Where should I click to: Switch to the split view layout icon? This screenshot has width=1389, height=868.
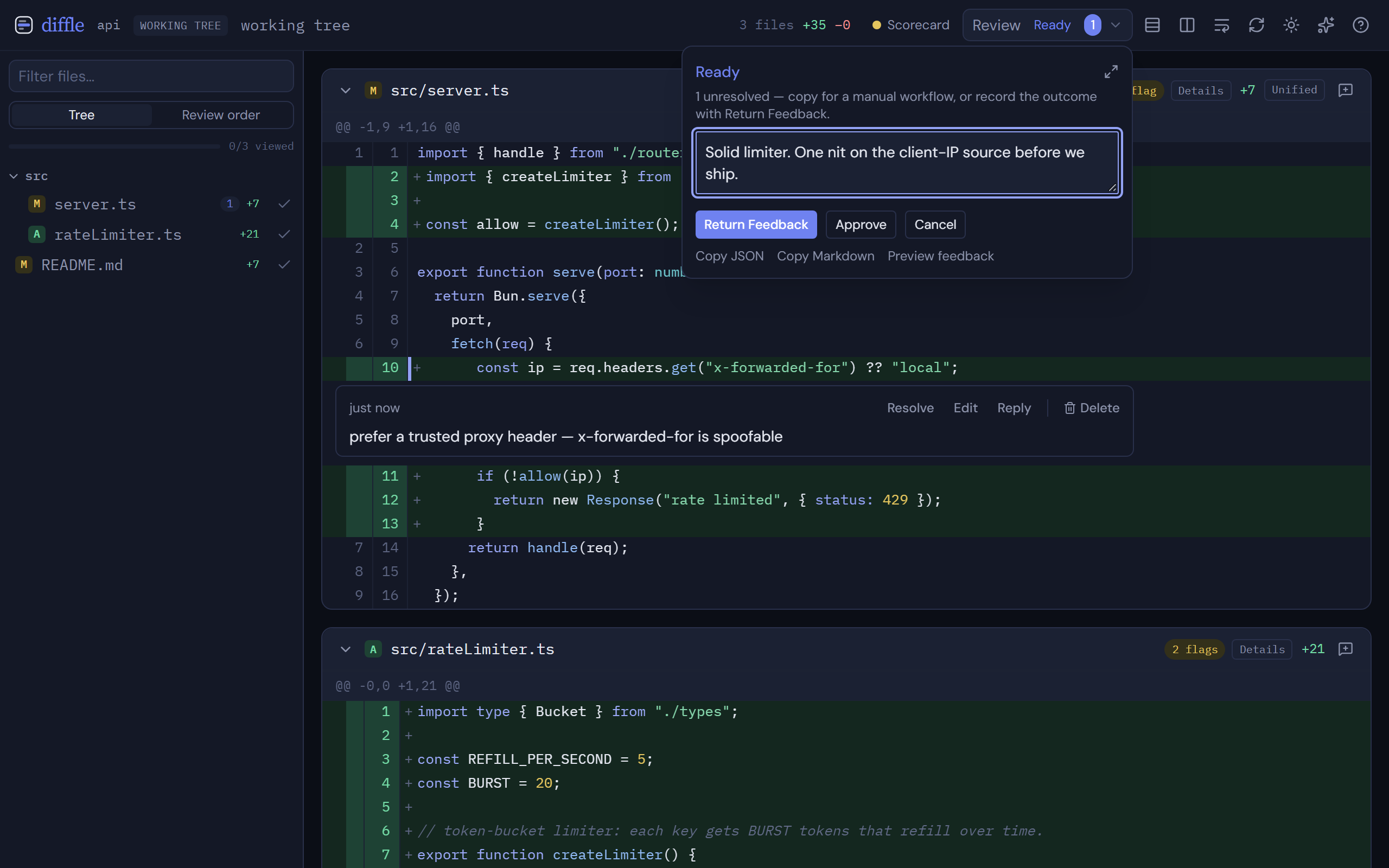point(1187,25)
